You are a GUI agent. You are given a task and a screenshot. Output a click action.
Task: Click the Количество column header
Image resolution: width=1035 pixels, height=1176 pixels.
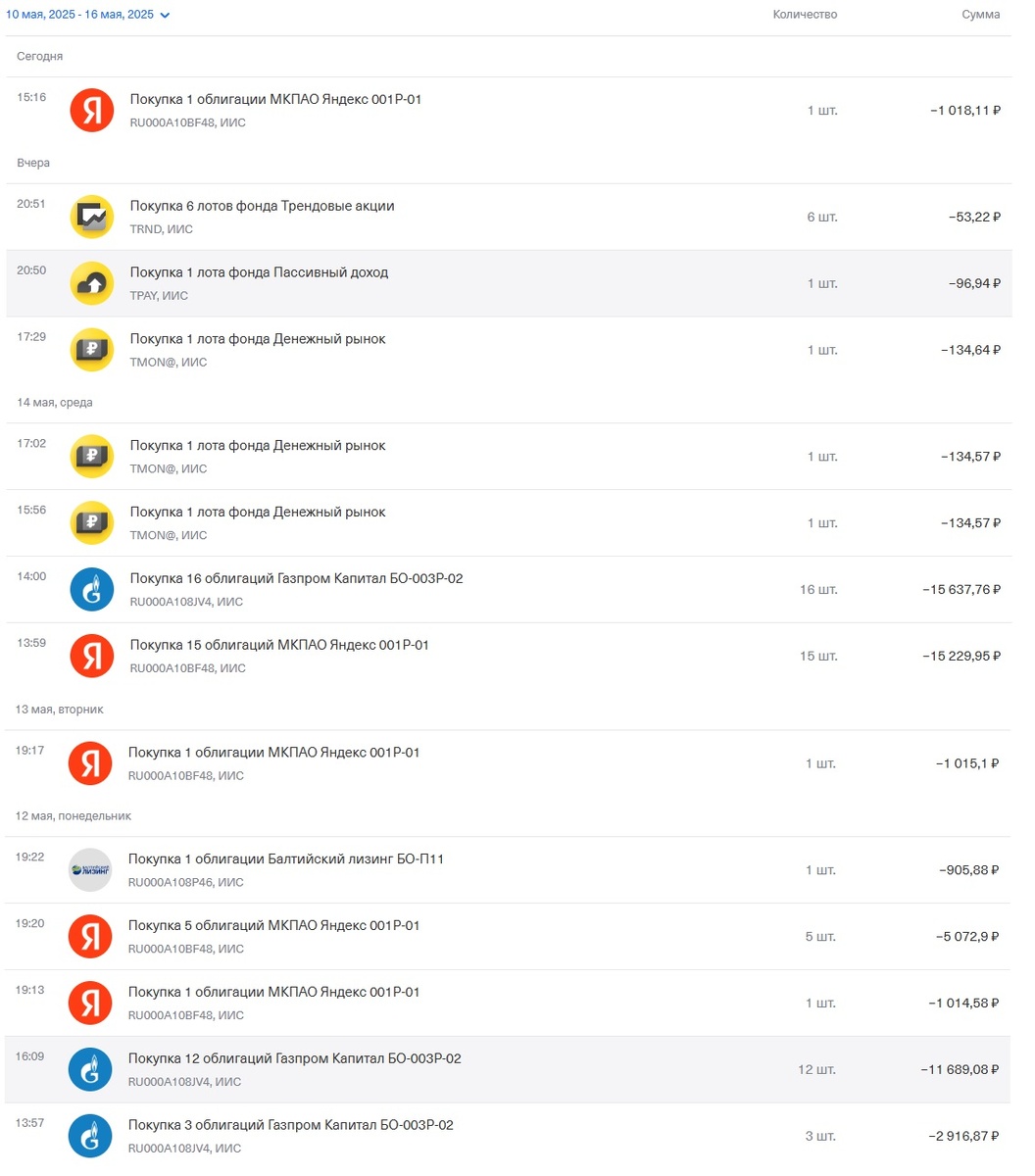pos(805,15)
